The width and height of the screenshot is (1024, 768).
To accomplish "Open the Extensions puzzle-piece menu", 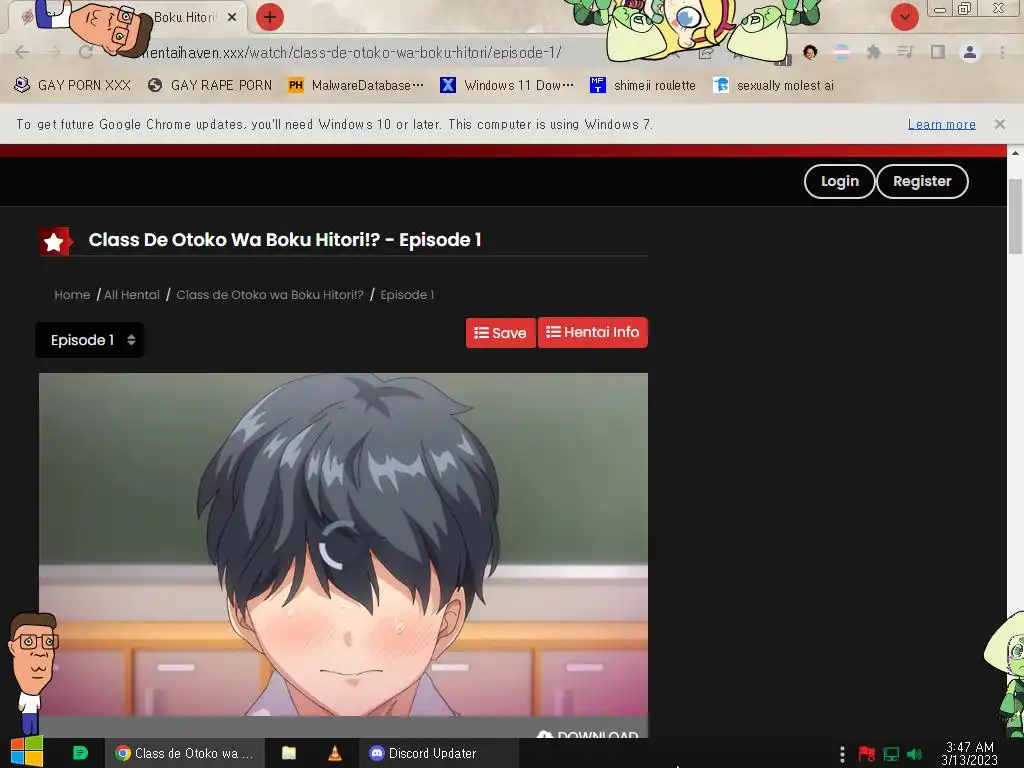I will 873,52.
